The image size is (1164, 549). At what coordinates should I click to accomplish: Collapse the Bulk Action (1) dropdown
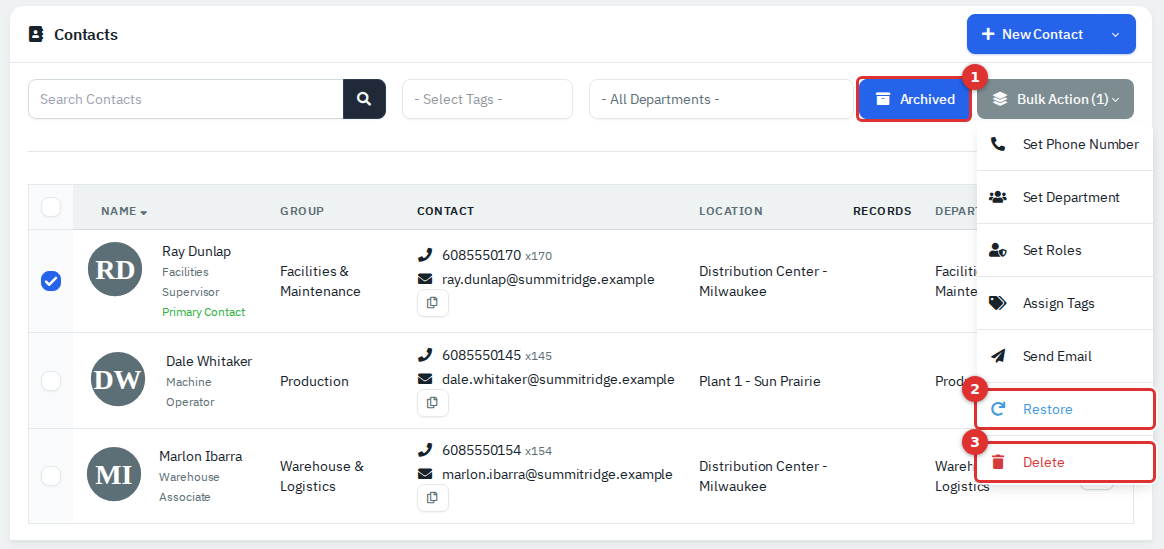pos(1056,99)
